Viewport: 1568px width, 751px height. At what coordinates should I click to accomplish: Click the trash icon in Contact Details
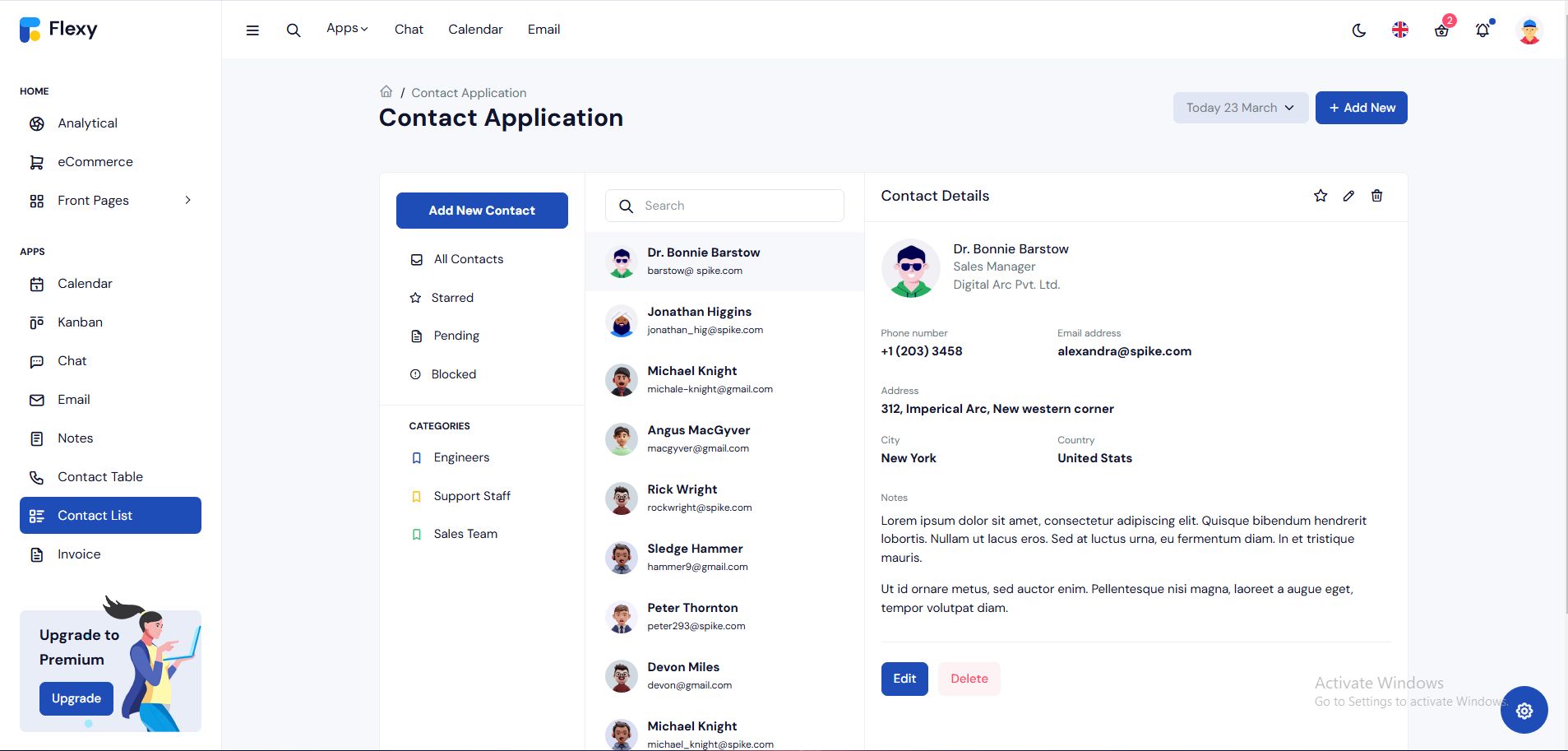pyautogui.click(x=1376, y=196)
